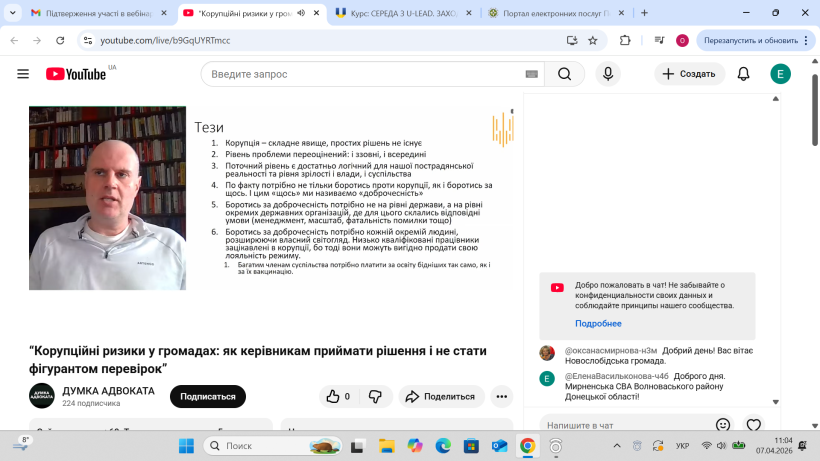
Task: Open ДУМКА АДВОКАТА channel avatar
Action: (x=42, y=396)
